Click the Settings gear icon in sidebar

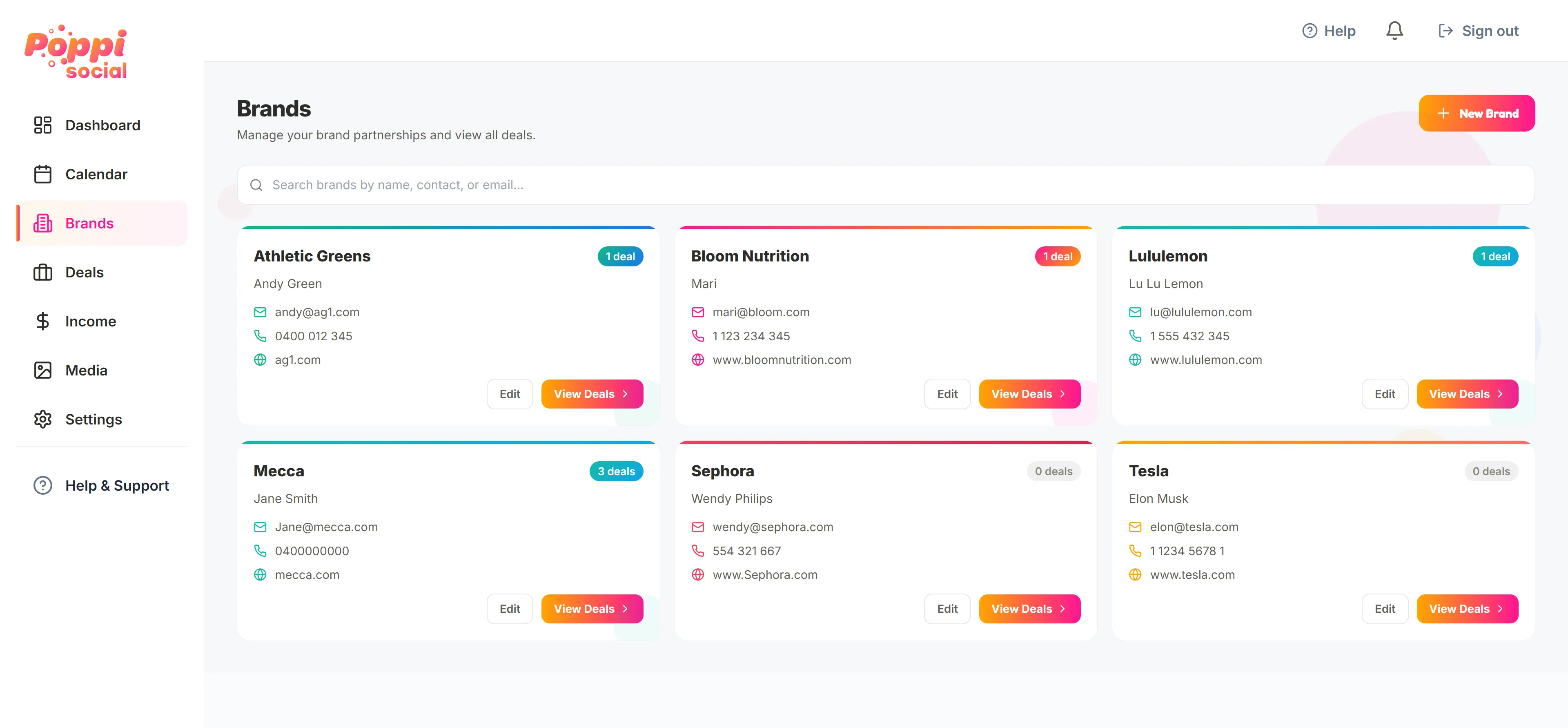pos(42,419)
